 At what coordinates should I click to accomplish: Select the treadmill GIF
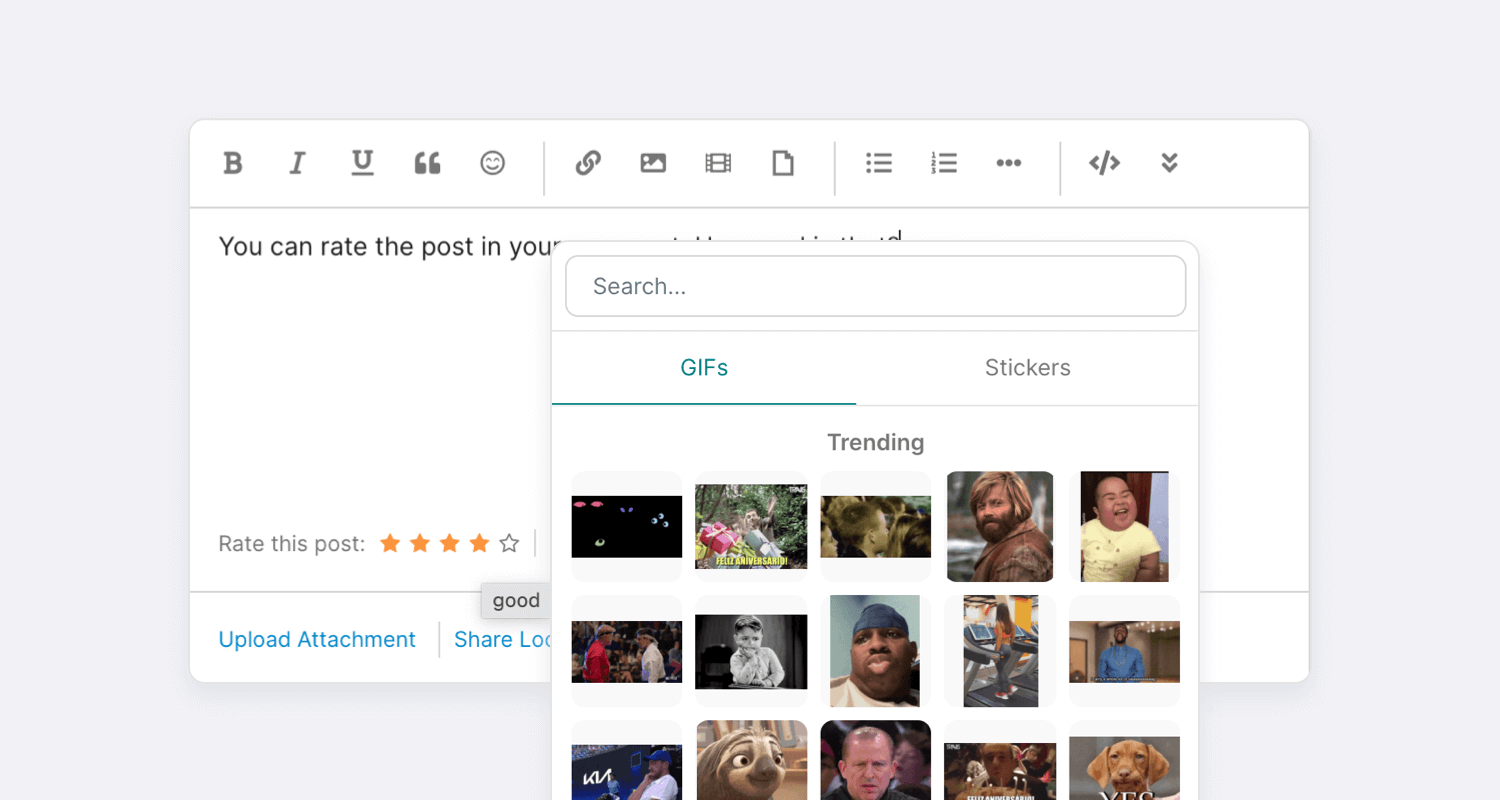point(1000,651)
